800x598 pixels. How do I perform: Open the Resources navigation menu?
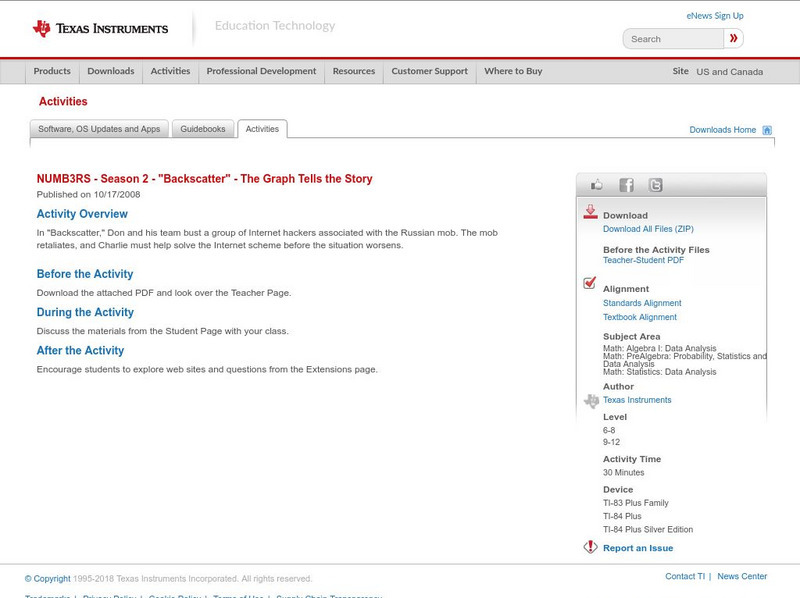pos(354,71)
